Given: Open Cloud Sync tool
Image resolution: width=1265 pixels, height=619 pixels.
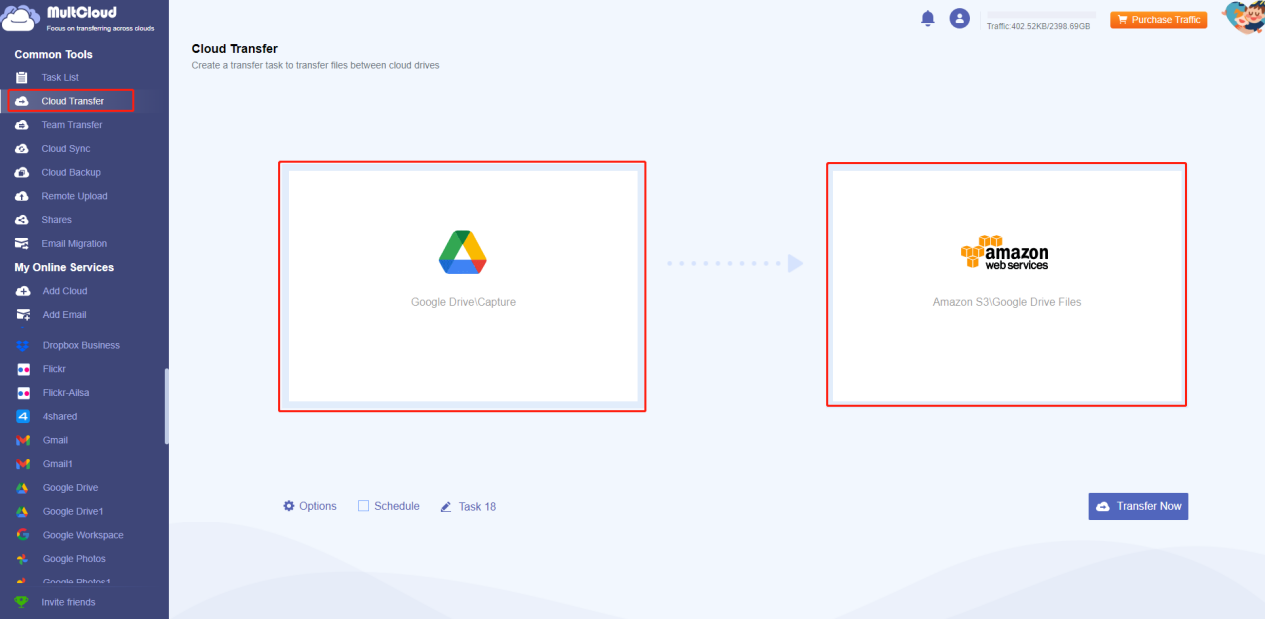Looking at the screenshot, I should click(x=66, y=149).
